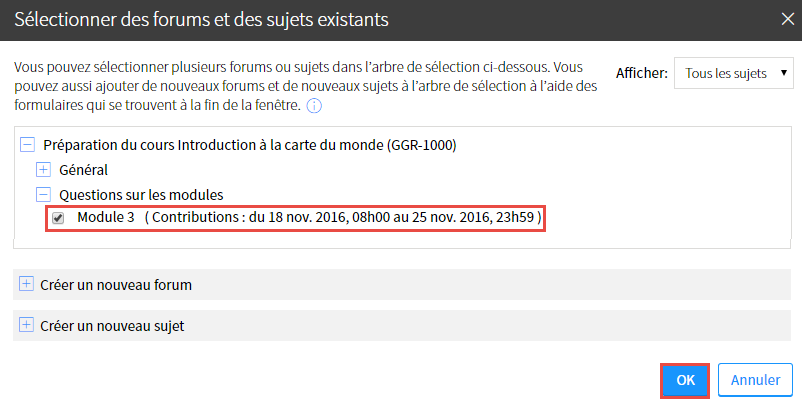This screenshot has height=405, width=802.
Task: Collapse the Questions sur les modules node
Action: 43,194
